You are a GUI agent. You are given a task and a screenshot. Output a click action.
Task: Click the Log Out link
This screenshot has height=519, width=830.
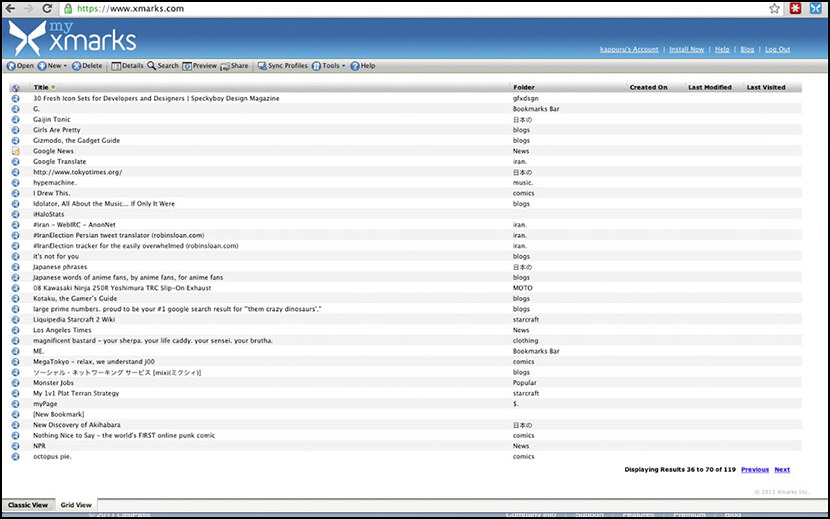(778, 49)
